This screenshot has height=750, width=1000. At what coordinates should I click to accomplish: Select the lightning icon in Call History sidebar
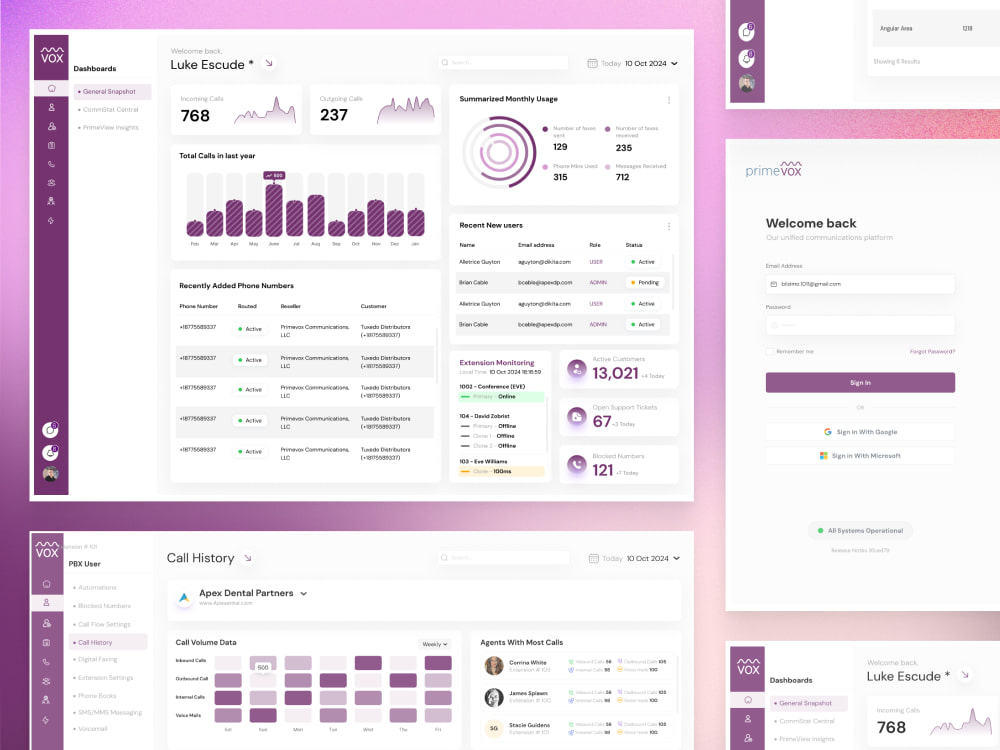(47, 720)
